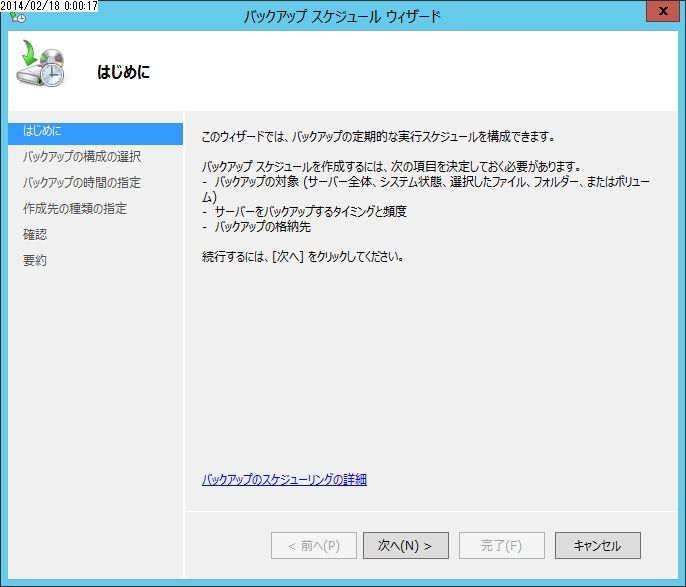Select 作成先の種類の指定 step

click(75, 208)
